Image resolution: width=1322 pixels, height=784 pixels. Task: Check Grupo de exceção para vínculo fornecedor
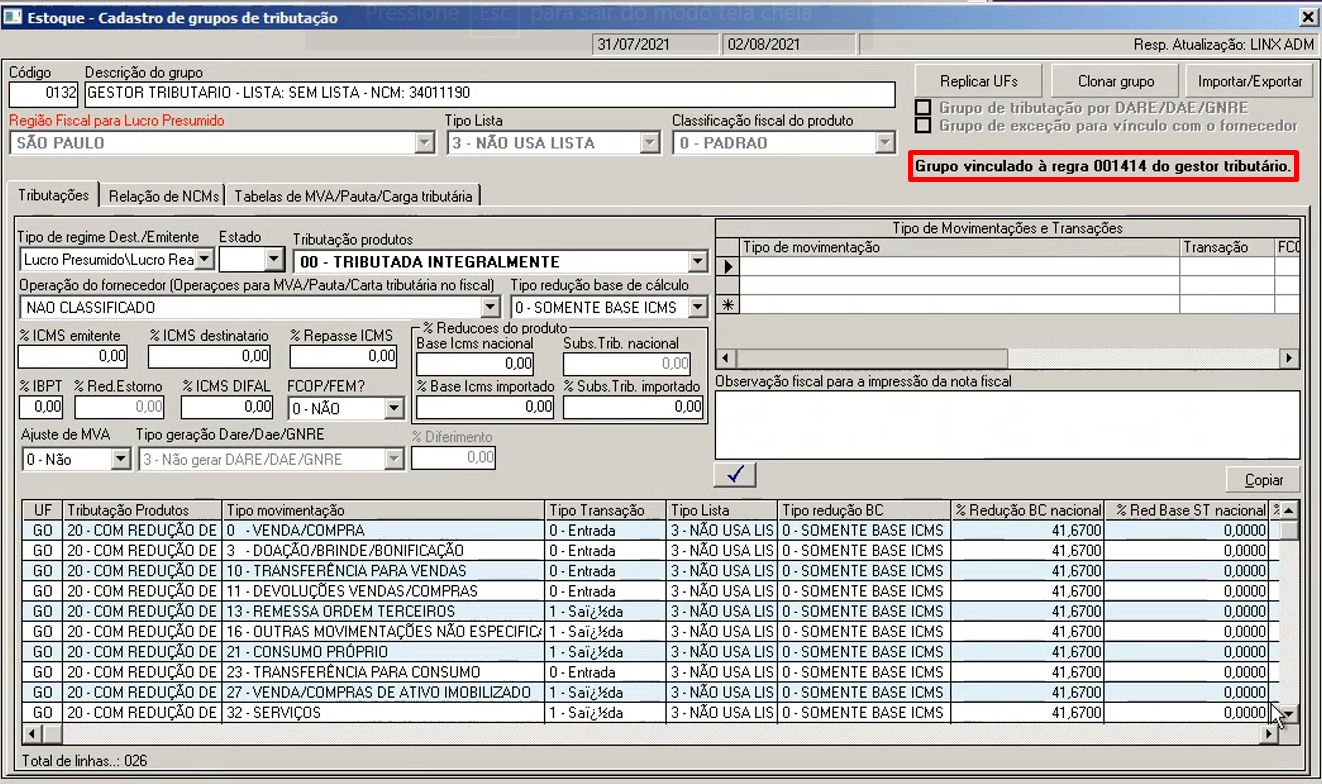coord(922,126)
